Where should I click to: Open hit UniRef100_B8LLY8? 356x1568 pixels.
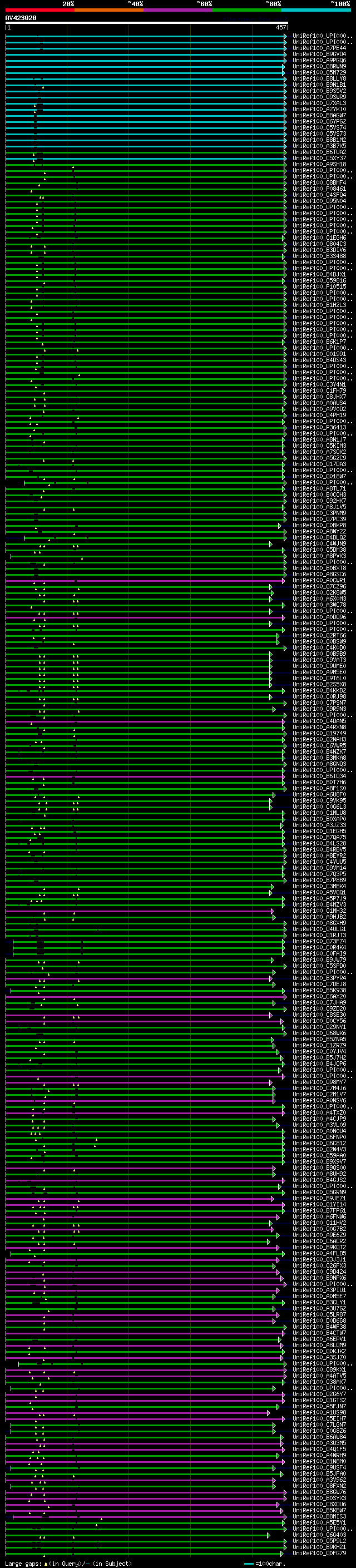coord(319,78)
